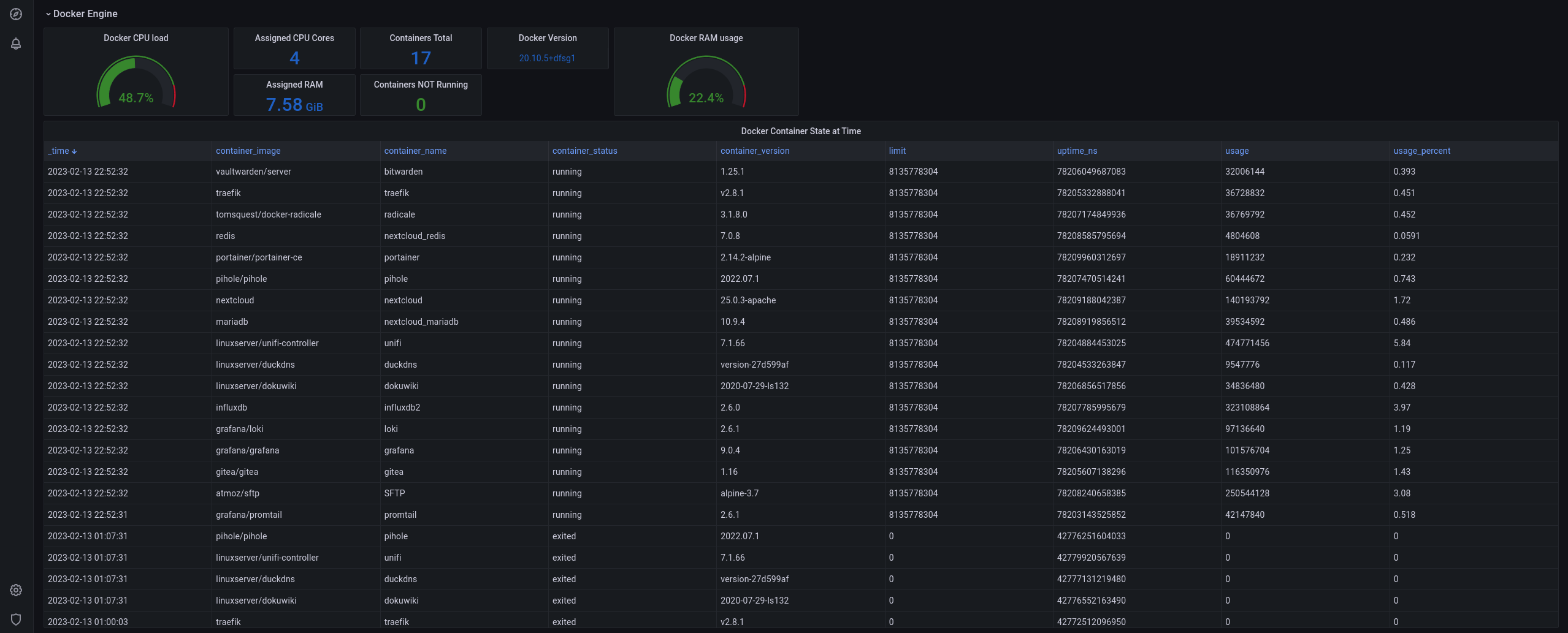Open Containers NOT Running panel title

point(421,85)
